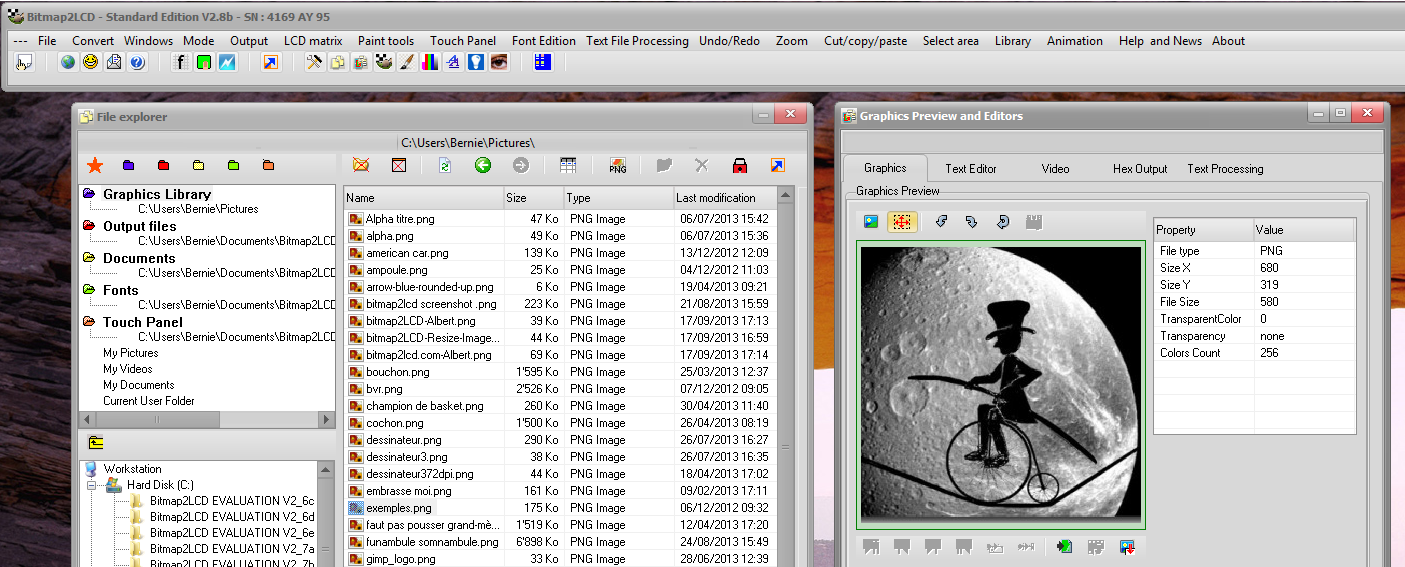This screenshot has width=1405, height=567.
Task: Click the red arrow image icon under the preview
Action: pyautogui.click(x=1127, y=547)
